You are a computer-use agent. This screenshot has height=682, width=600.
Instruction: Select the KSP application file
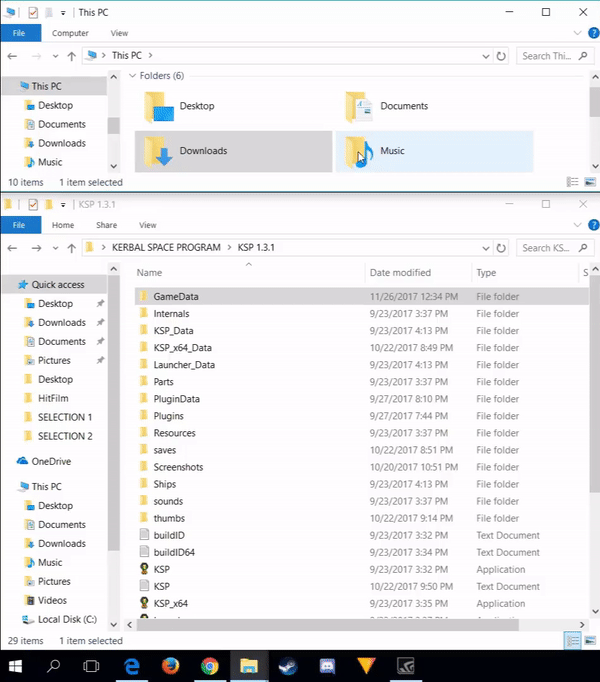(x=161, y=569)
